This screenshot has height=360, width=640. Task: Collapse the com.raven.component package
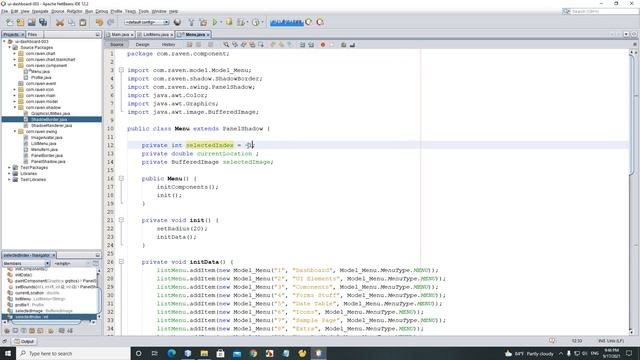[x=15, y=65]
